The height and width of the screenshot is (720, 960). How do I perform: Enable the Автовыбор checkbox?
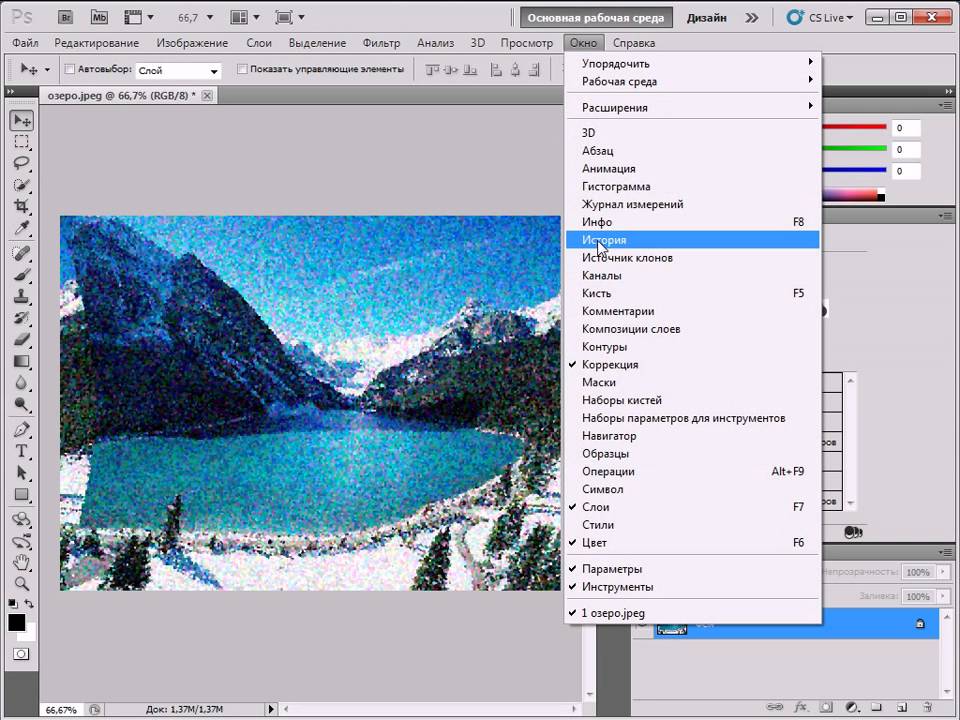(70, 70)
